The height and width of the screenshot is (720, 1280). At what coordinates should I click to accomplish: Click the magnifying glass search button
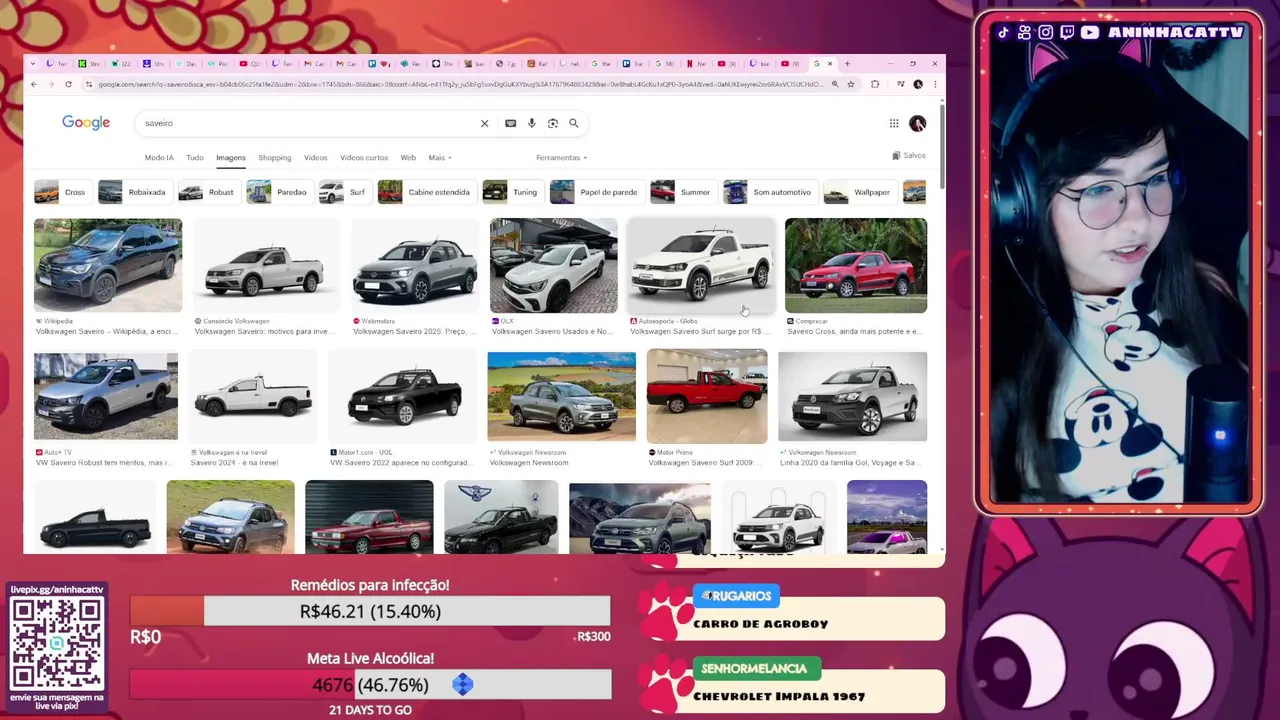pyautogui.click(x=574, y=123)
